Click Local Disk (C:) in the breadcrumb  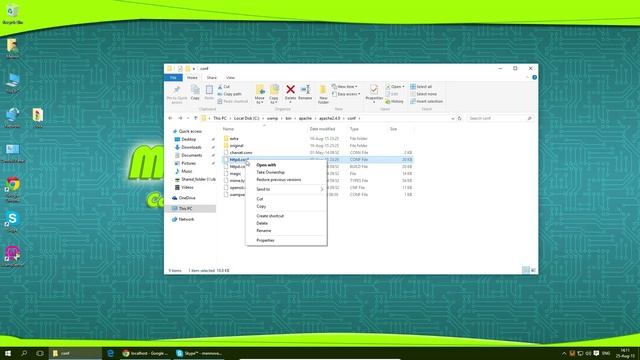pos(247,118)
